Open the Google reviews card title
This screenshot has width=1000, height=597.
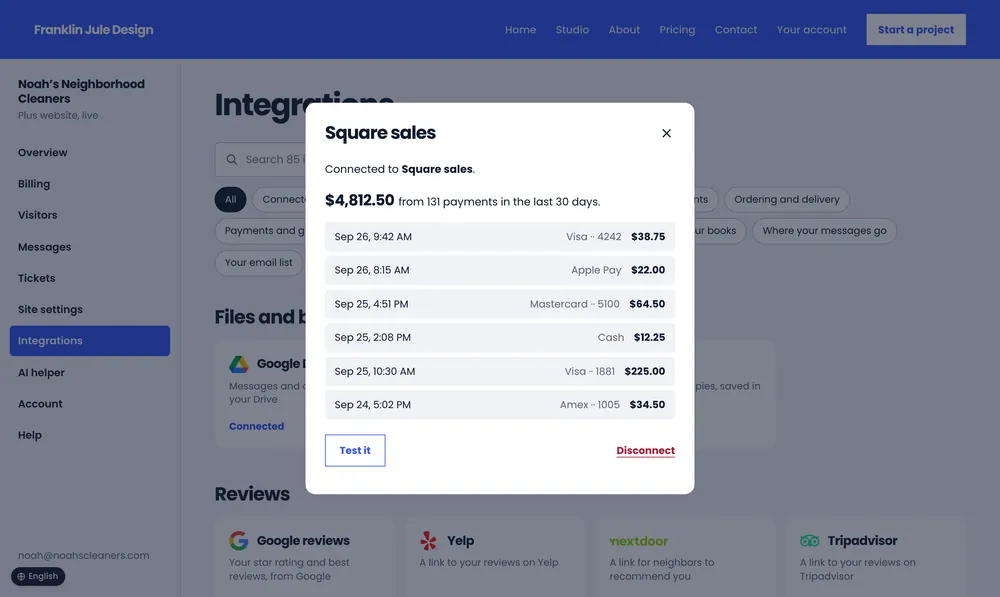[303, 541]
